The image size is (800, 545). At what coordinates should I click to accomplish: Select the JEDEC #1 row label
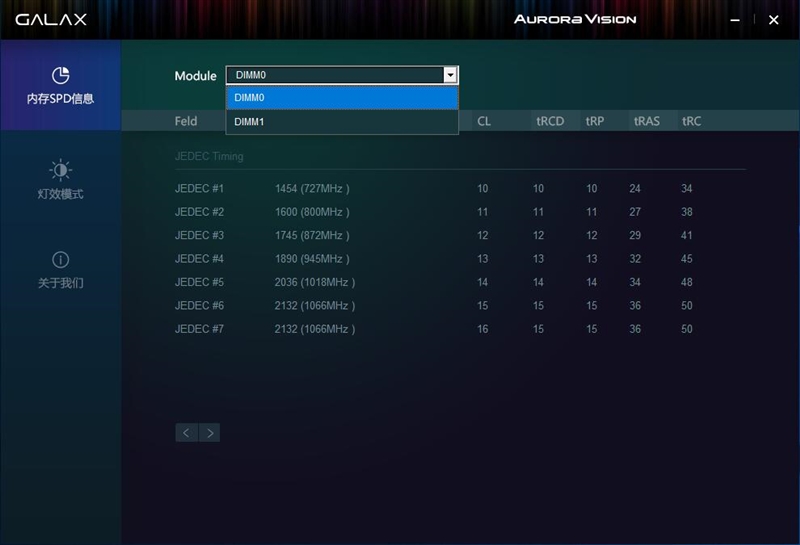tap(199, 188)
